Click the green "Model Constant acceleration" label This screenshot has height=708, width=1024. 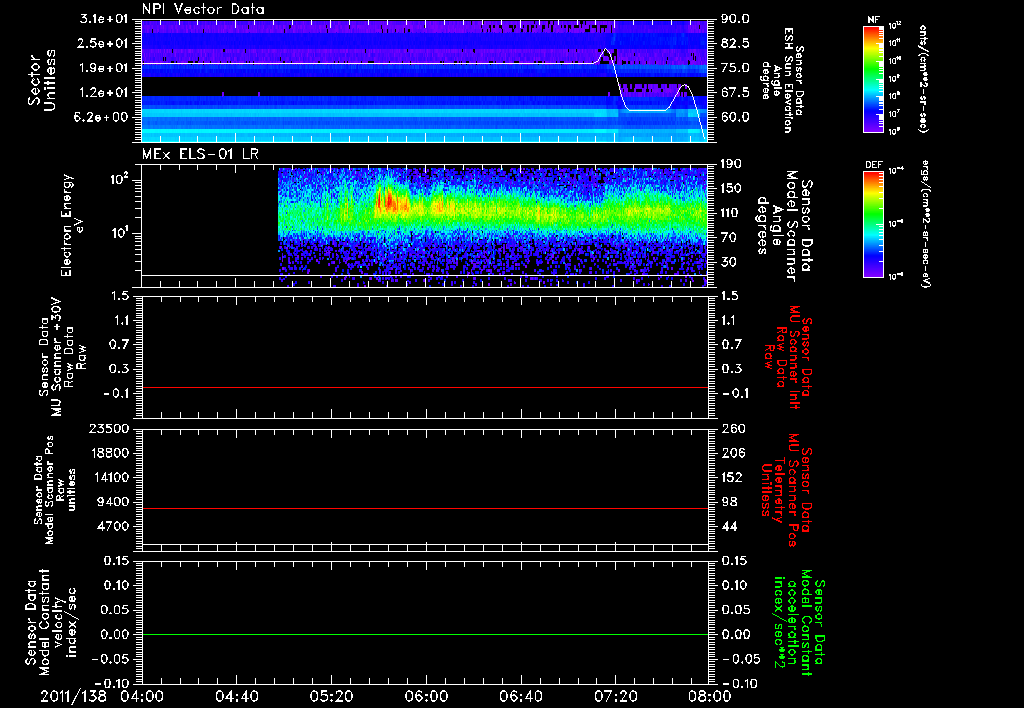[799, 622]
